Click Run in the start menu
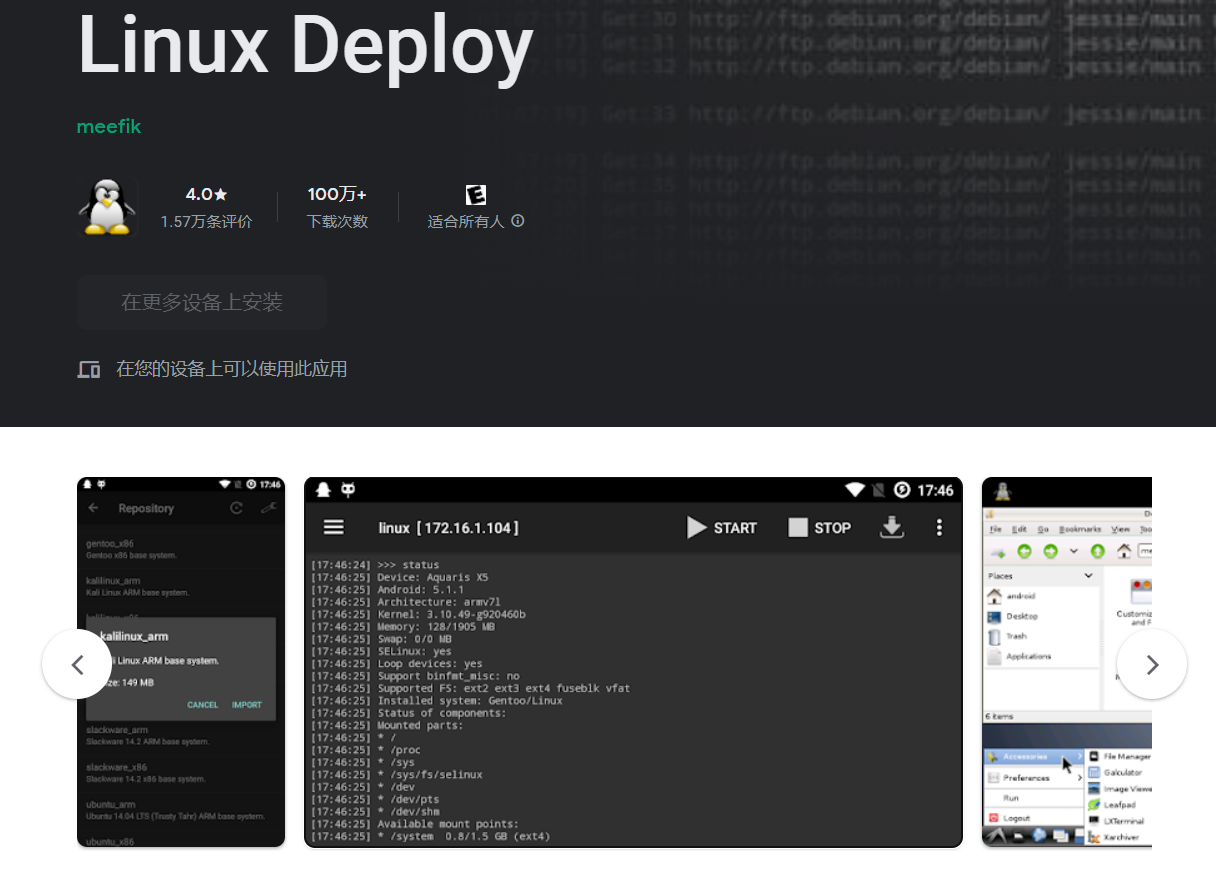 pyautogui.click(x=1011, y=798)
